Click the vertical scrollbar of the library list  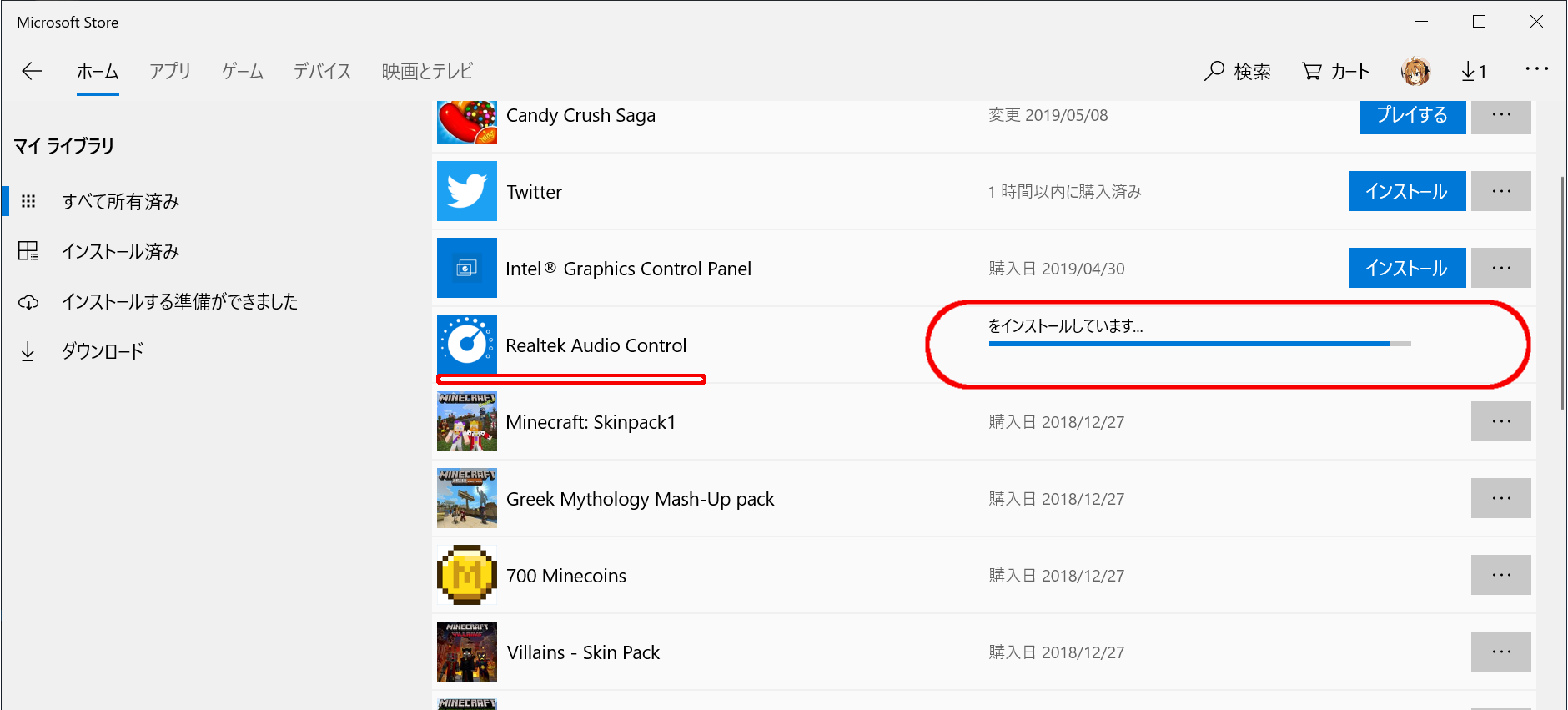(1562, 292)
